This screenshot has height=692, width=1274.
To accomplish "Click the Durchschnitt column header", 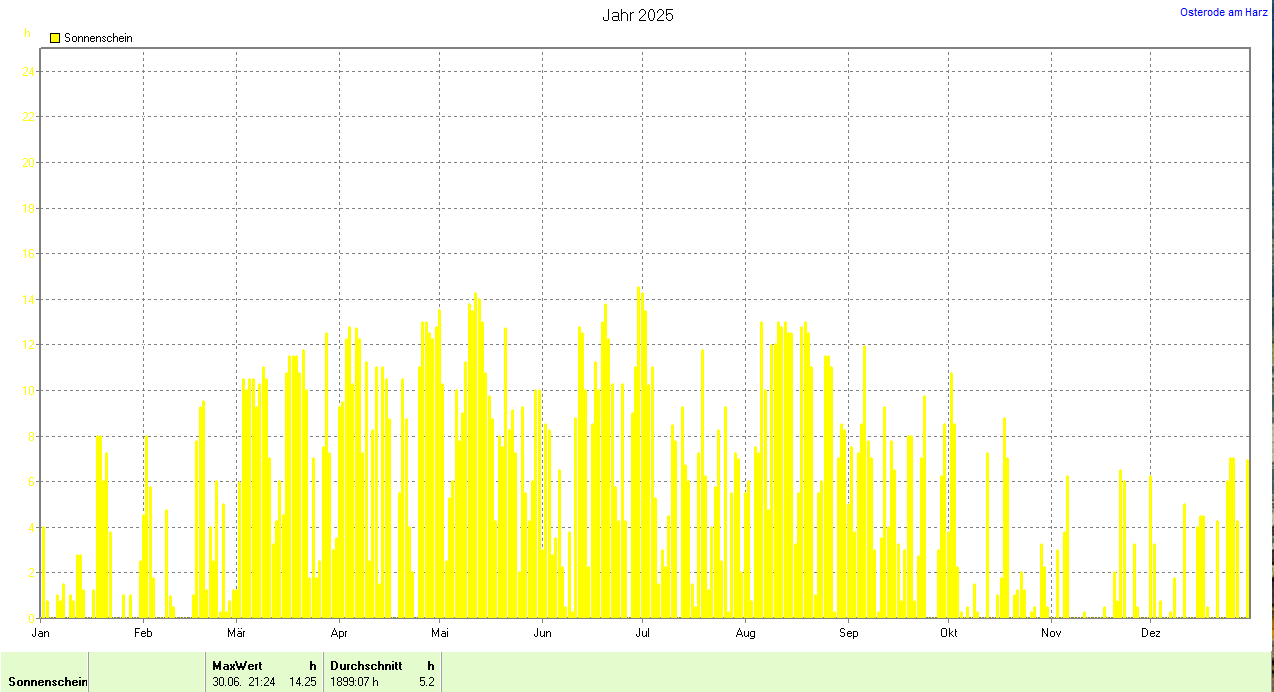I will coord(366,665).
